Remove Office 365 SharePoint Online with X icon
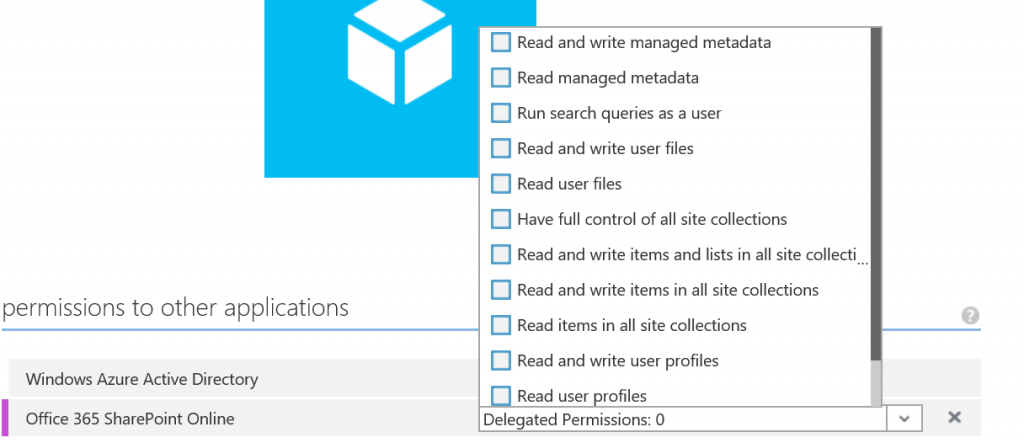The height and width of the screenshot is (443, 1024). tap(954, 418)
